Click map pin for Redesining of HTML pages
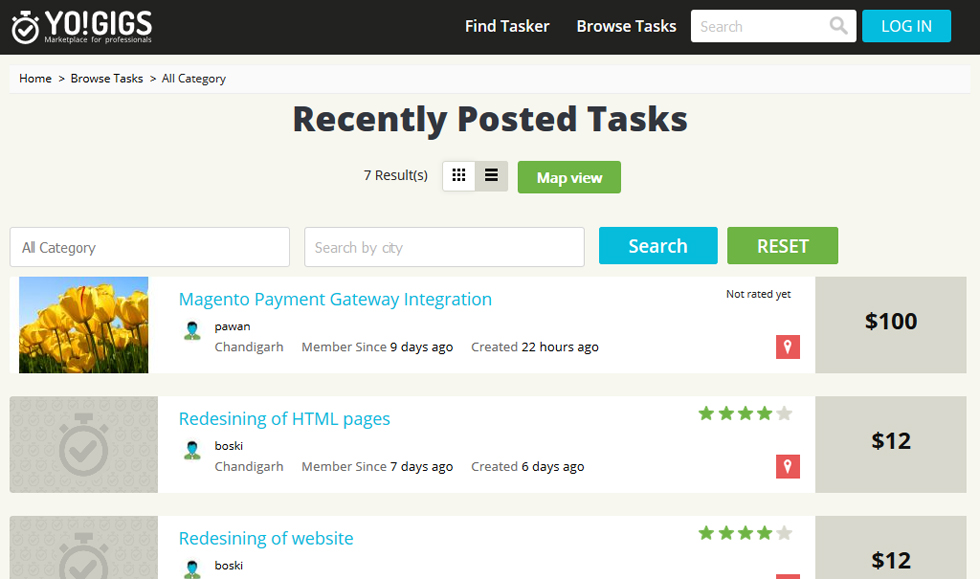This screenshot has height=579, width=980. [787, 467]
